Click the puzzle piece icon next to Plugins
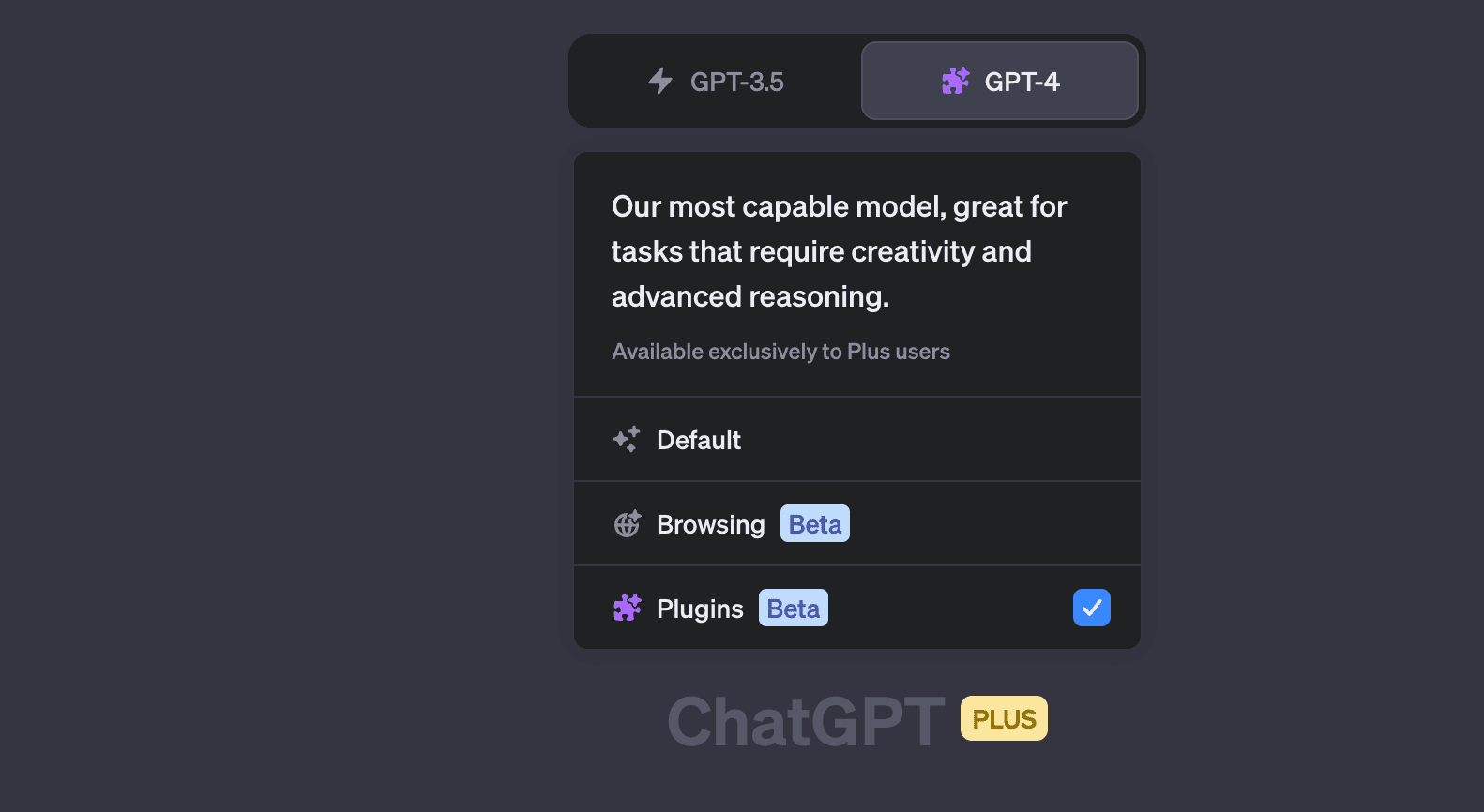Viewport: 1484px width, 812px height. (x=627, y=608)
